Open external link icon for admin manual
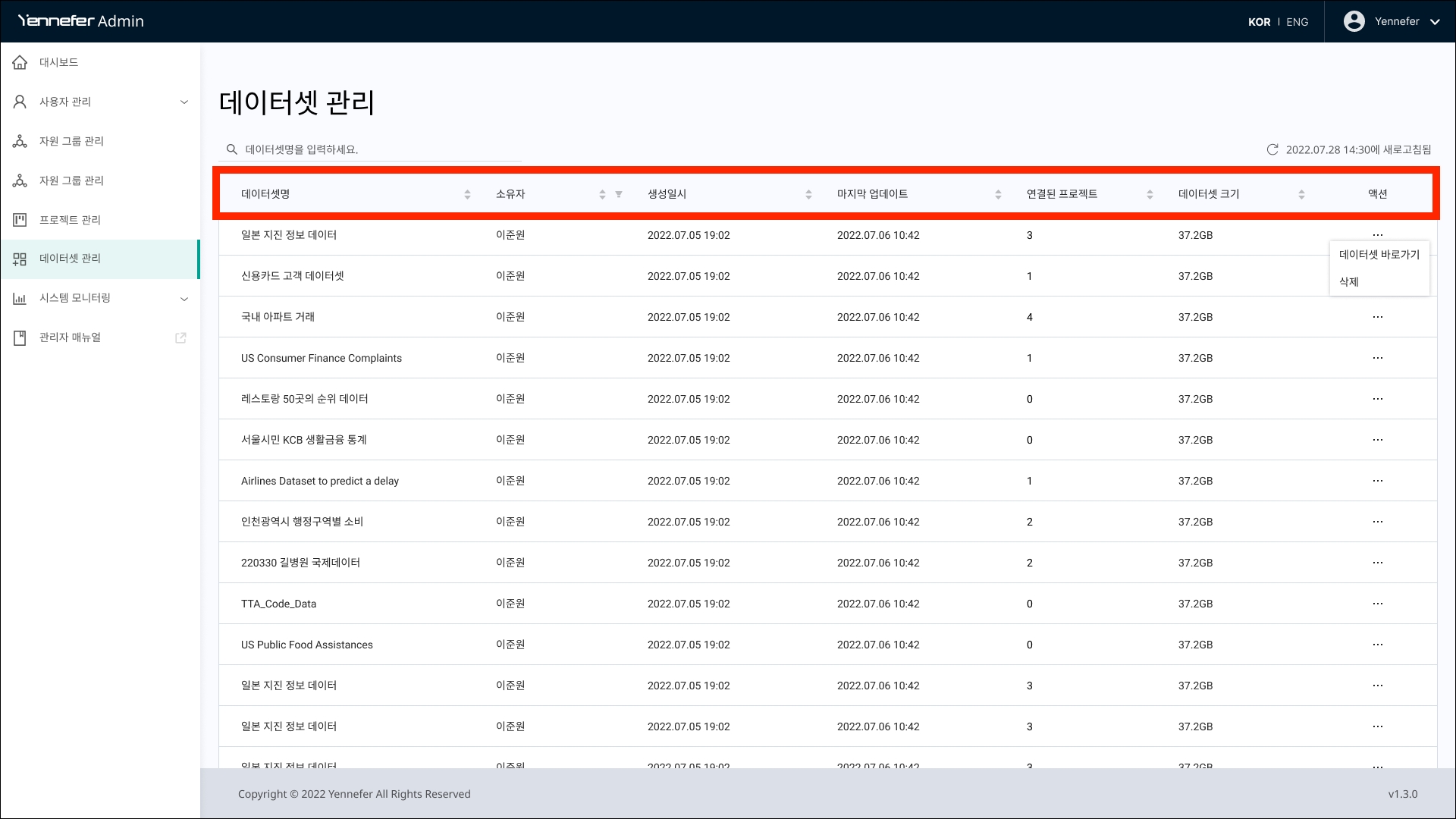 (x=180, y=337)
